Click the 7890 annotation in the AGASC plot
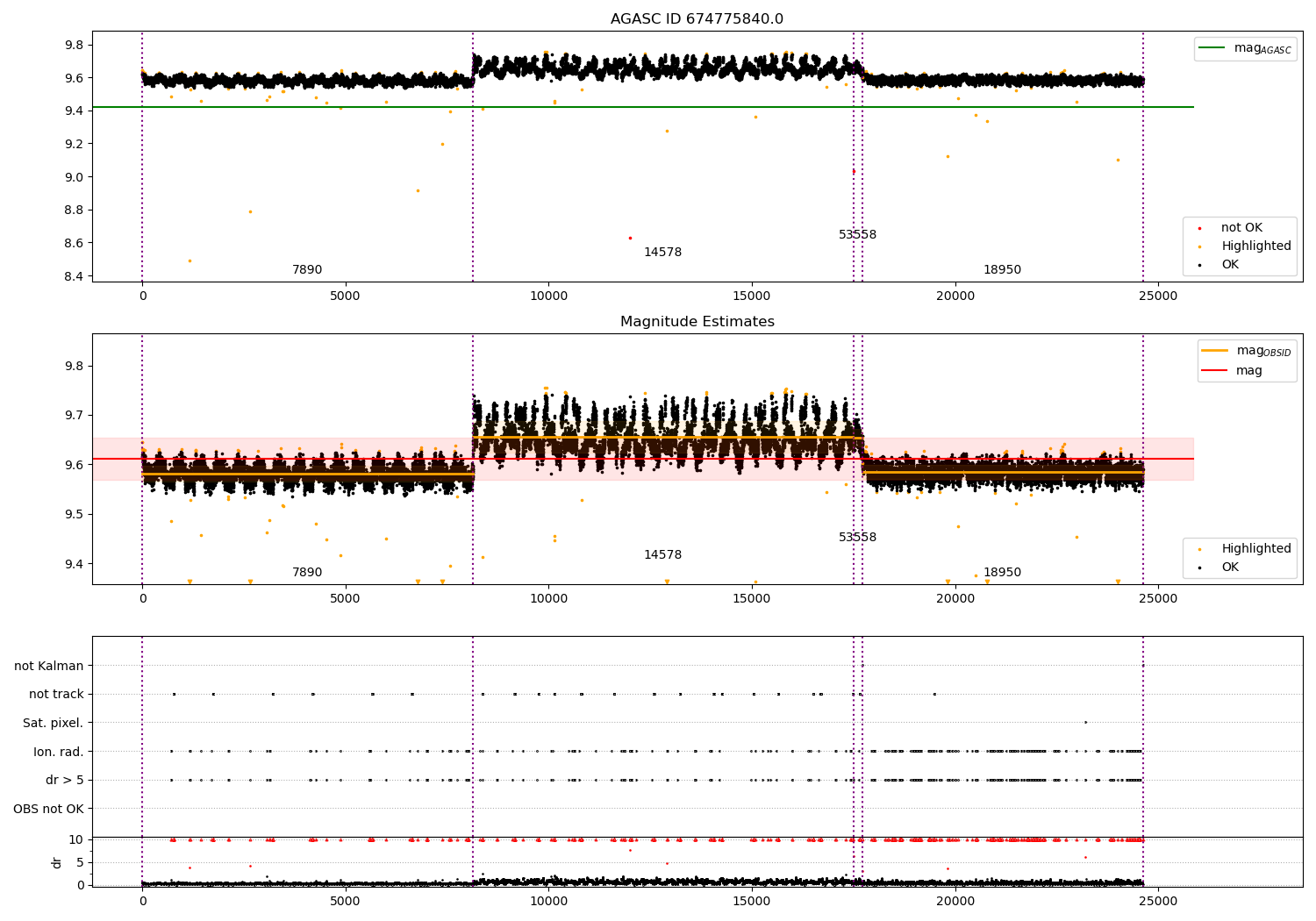 tap(307, 270)
